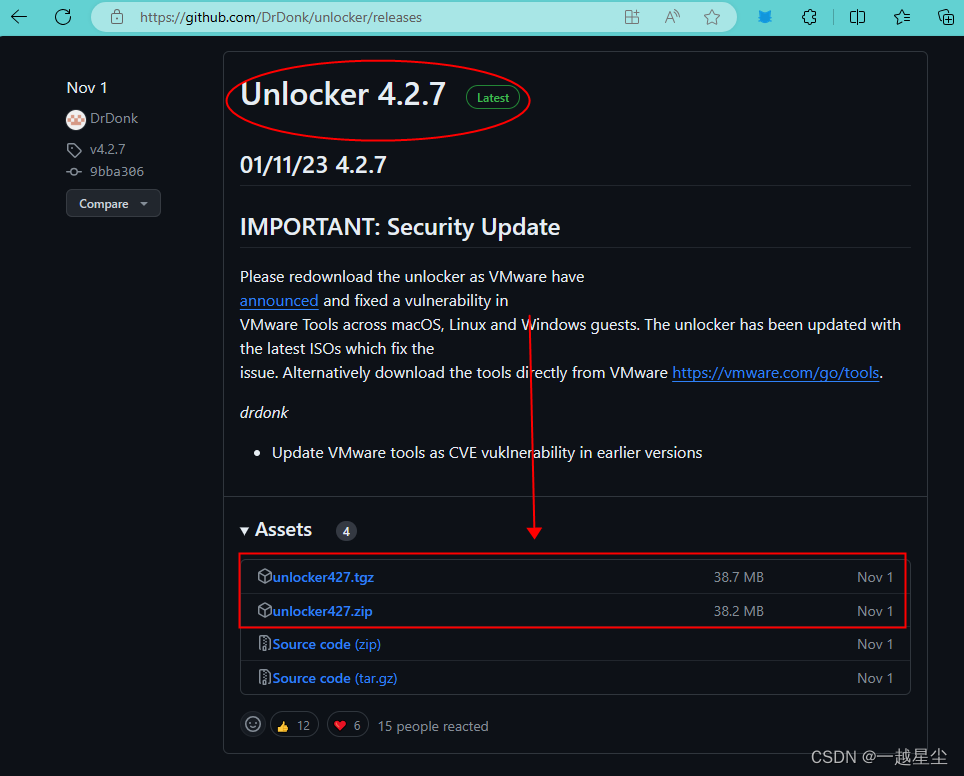Click the tag icon beside v4.2.7

pos(74,149)
